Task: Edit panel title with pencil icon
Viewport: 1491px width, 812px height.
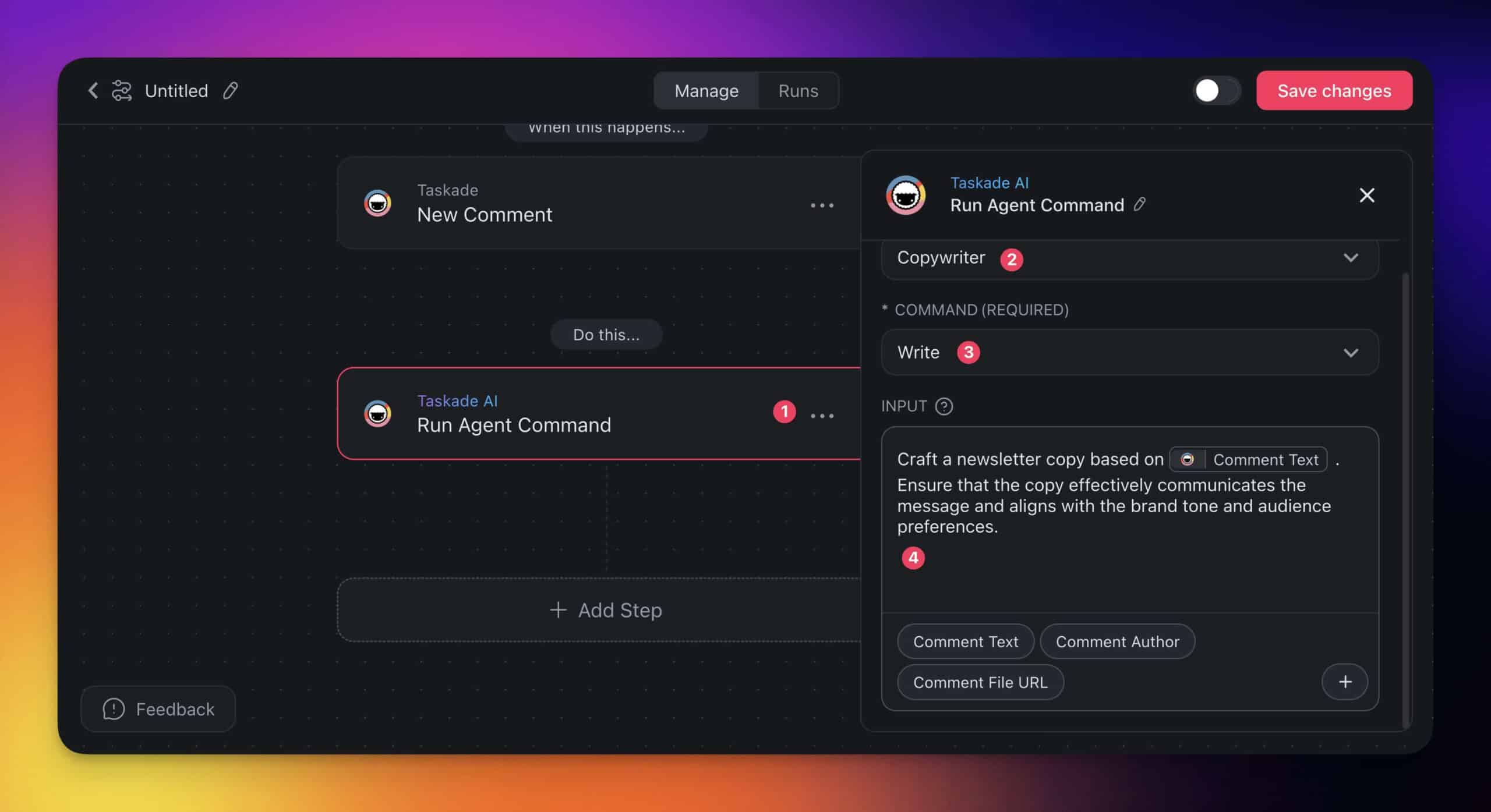Action: 1140,204
